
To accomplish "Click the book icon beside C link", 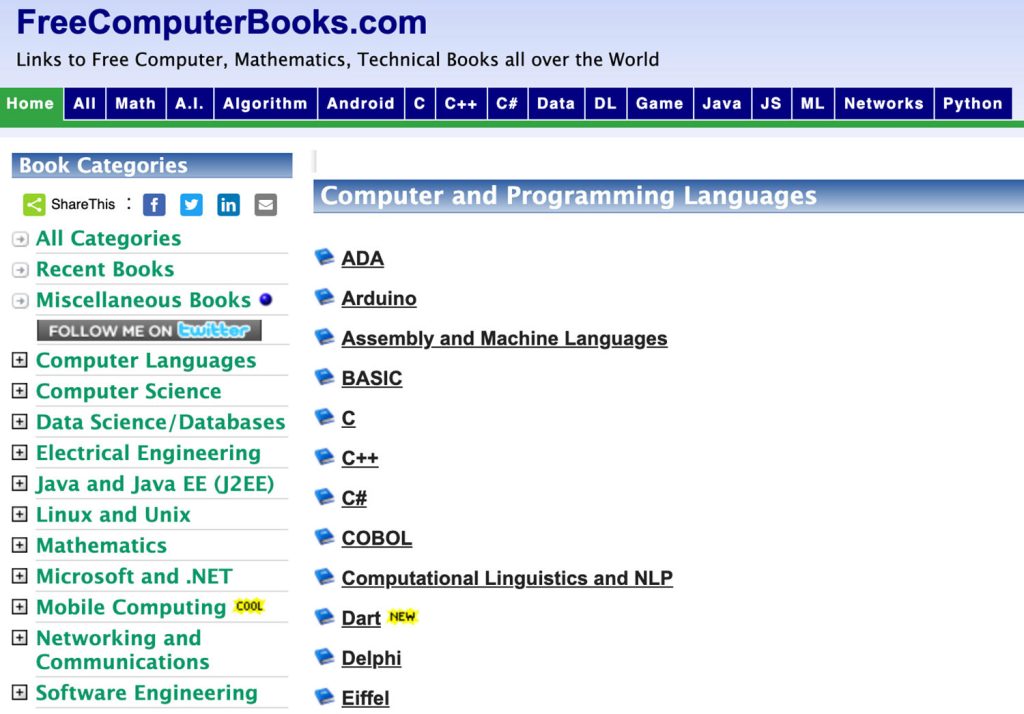I will (325, 417).
